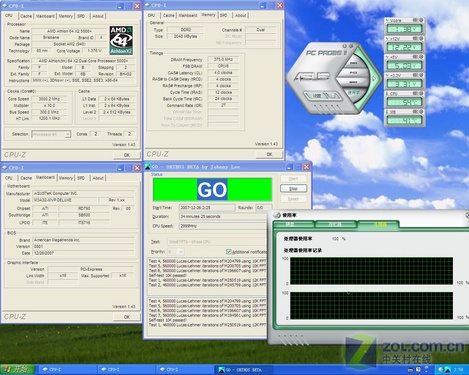Click the keyboard language bar icon on the taskbar

(x=410, y=369)
